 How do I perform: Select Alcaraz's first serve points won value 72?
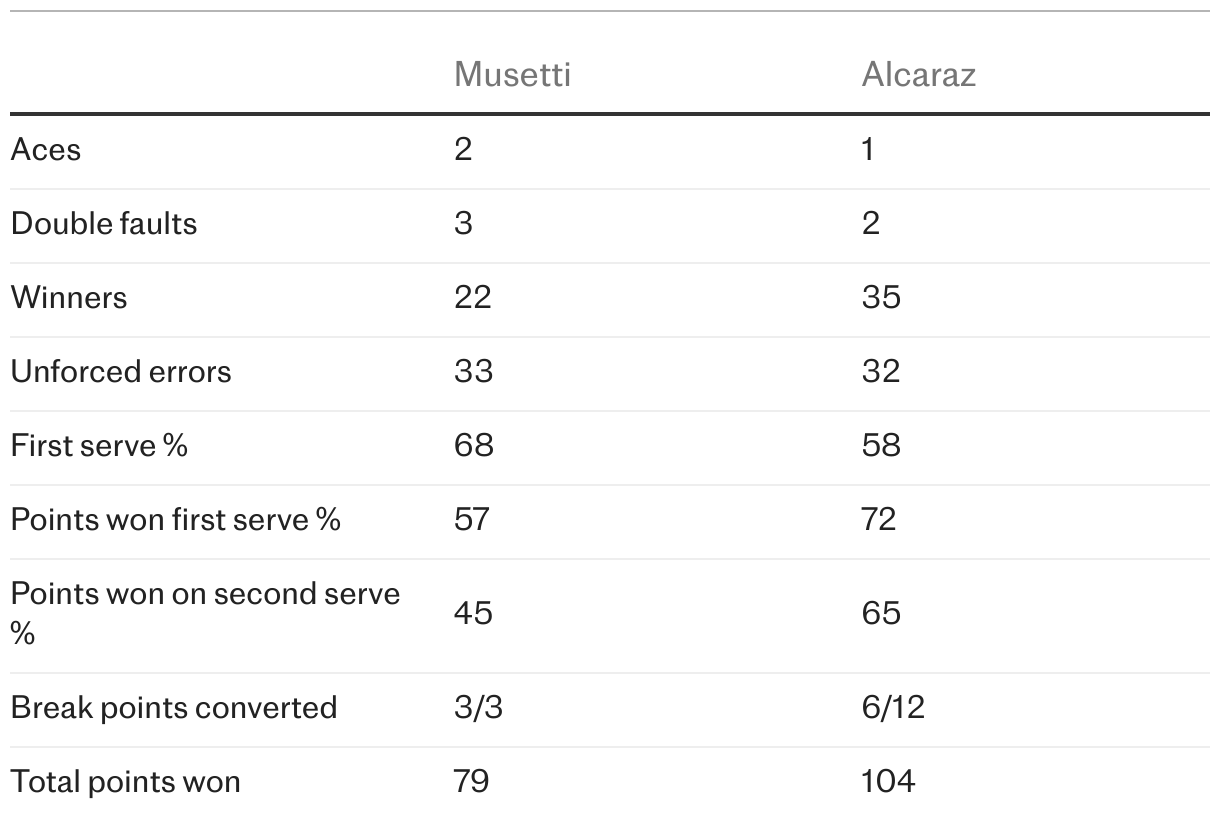pos(879,520)
